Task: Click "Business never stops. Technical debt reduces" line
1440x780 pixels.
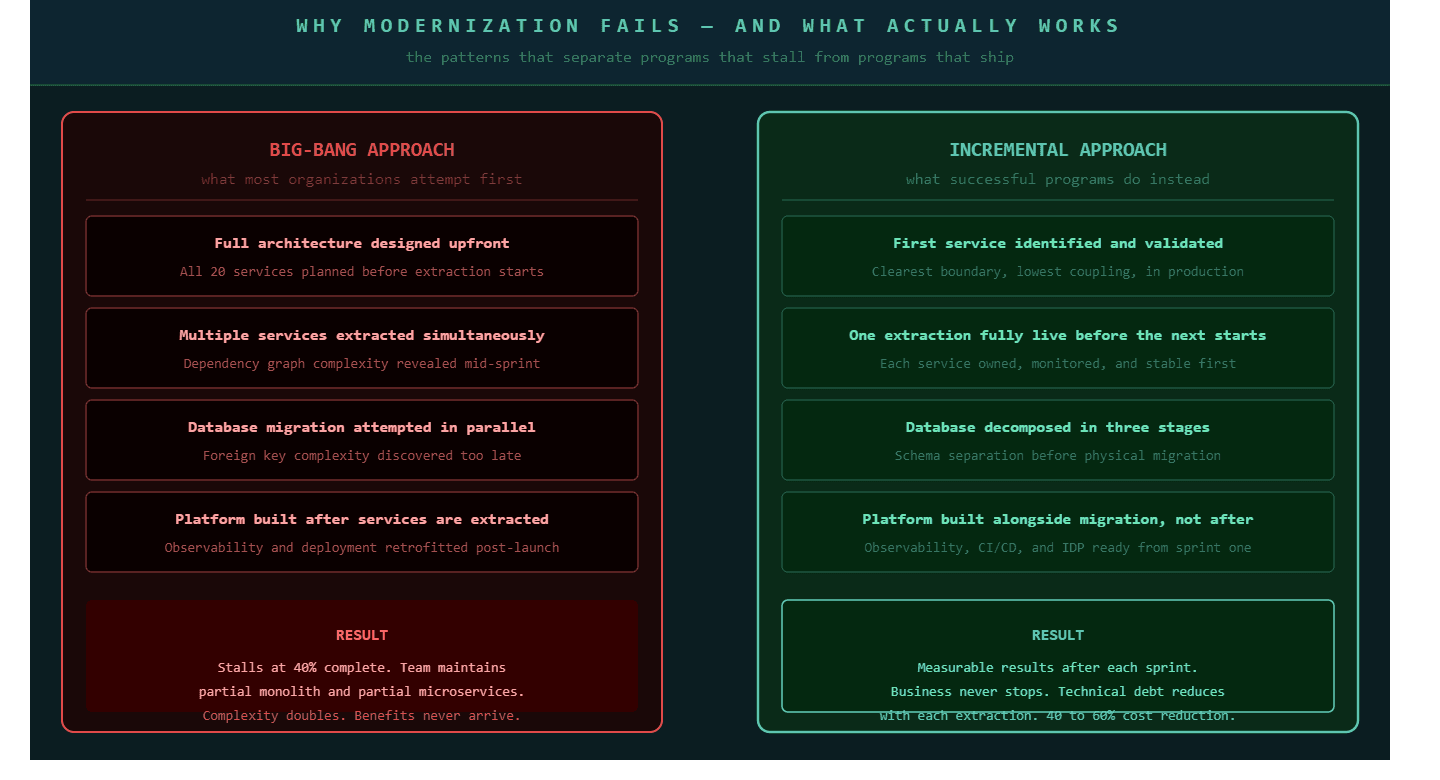Action: (x=1058, y=692)
